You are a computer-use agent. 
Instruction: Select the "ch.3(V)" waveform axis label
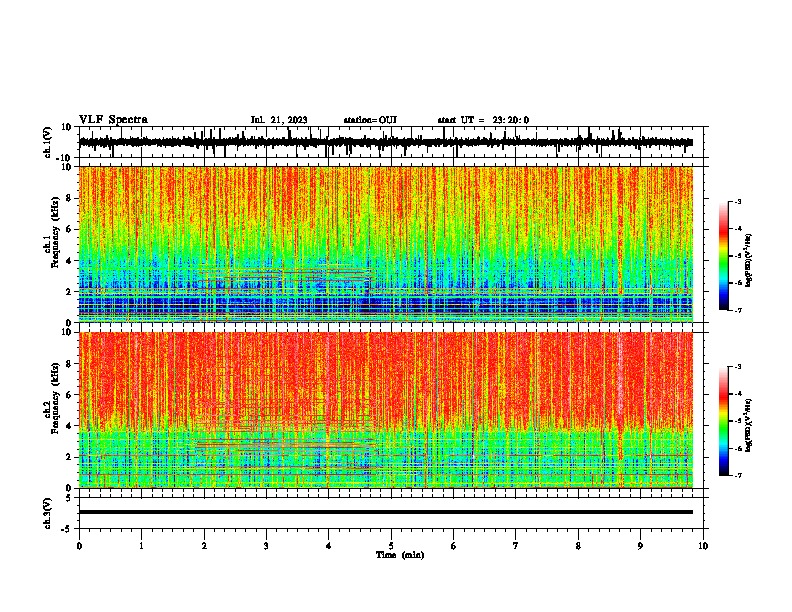click(47, 513)
